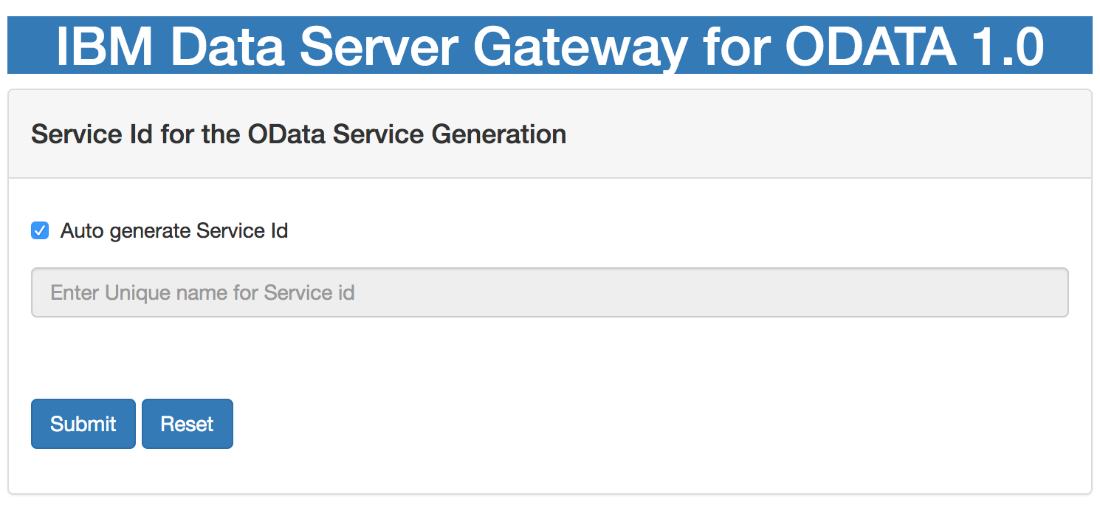Viewport: 1100px width, 508px height.
Task: Click the Submit button
Action: [x=83, y=424]
